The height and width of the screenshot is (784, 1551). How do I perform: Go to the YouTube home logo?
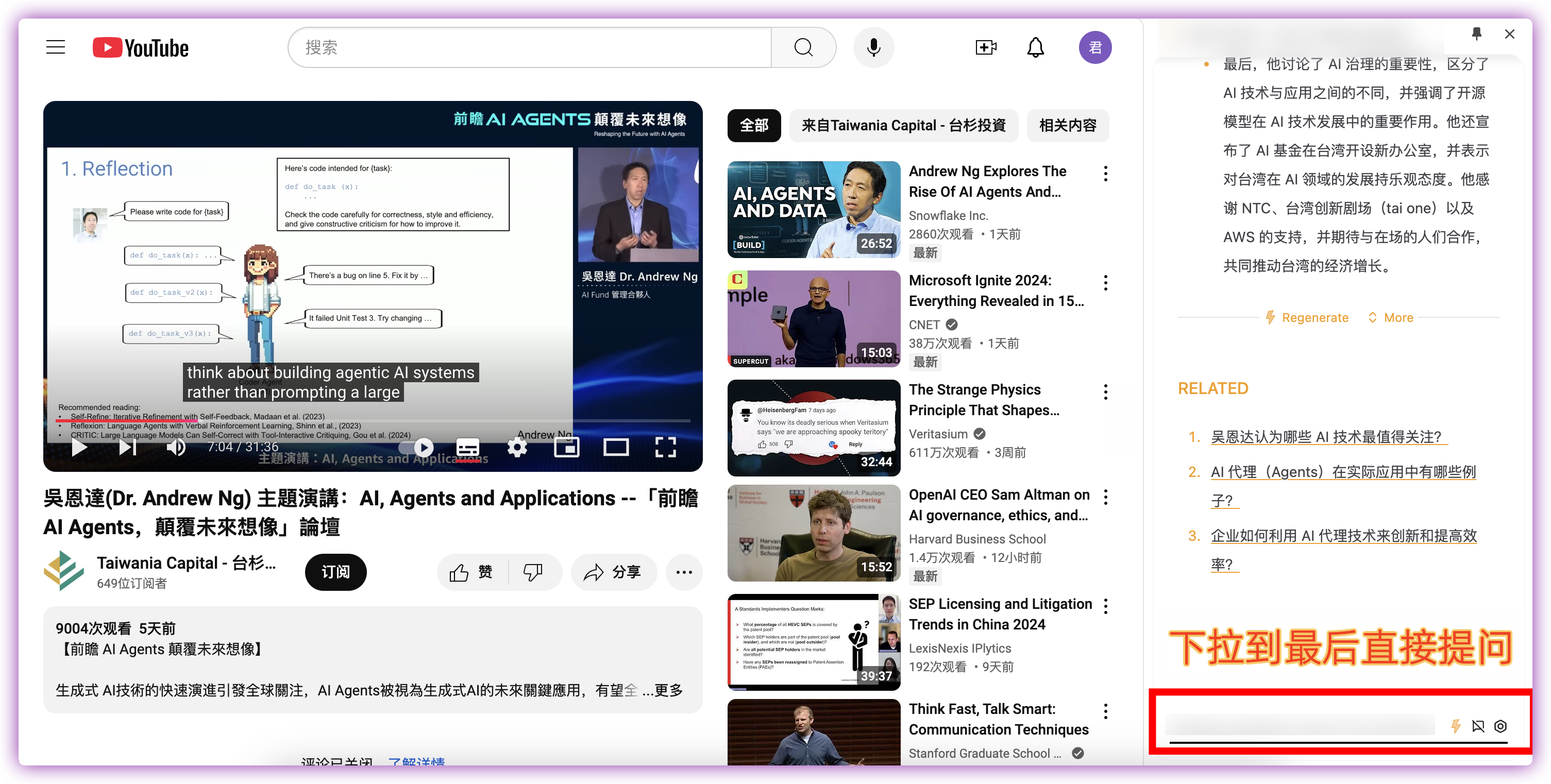point(140,47)
